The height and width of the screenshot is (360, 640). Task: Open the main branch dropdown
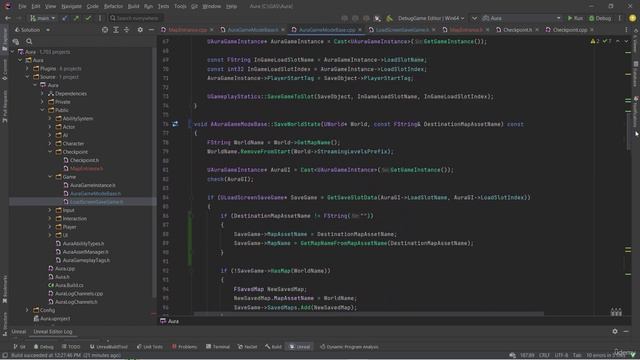click(x=42, y=18)
